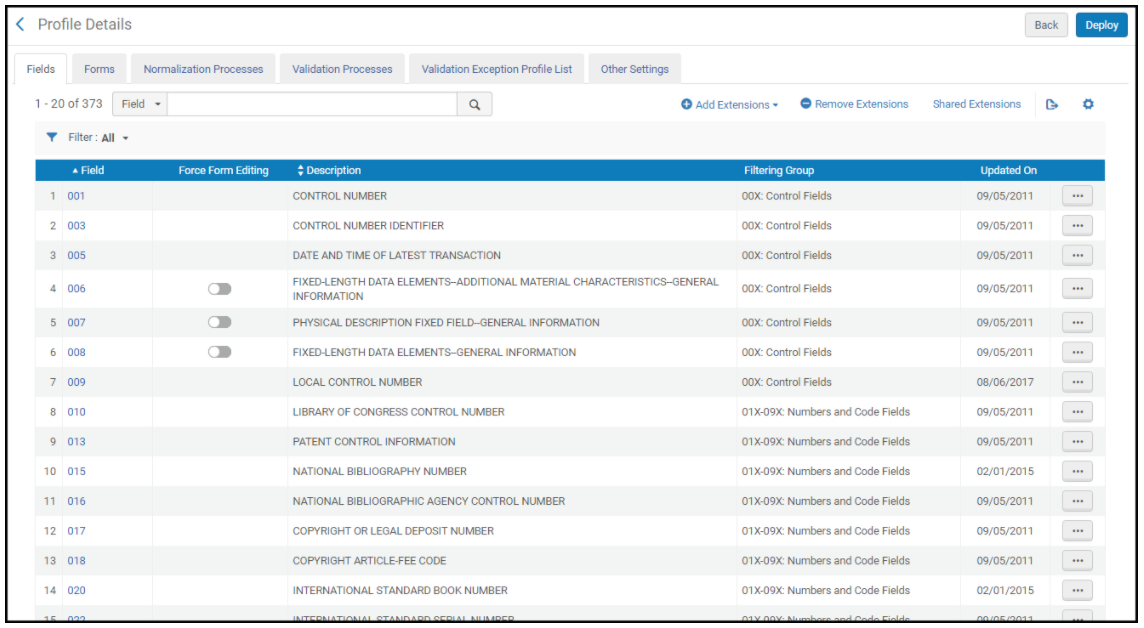Click Remove Extensions
Viewport: 1144px width, 628px height.
tap(854, 104)
